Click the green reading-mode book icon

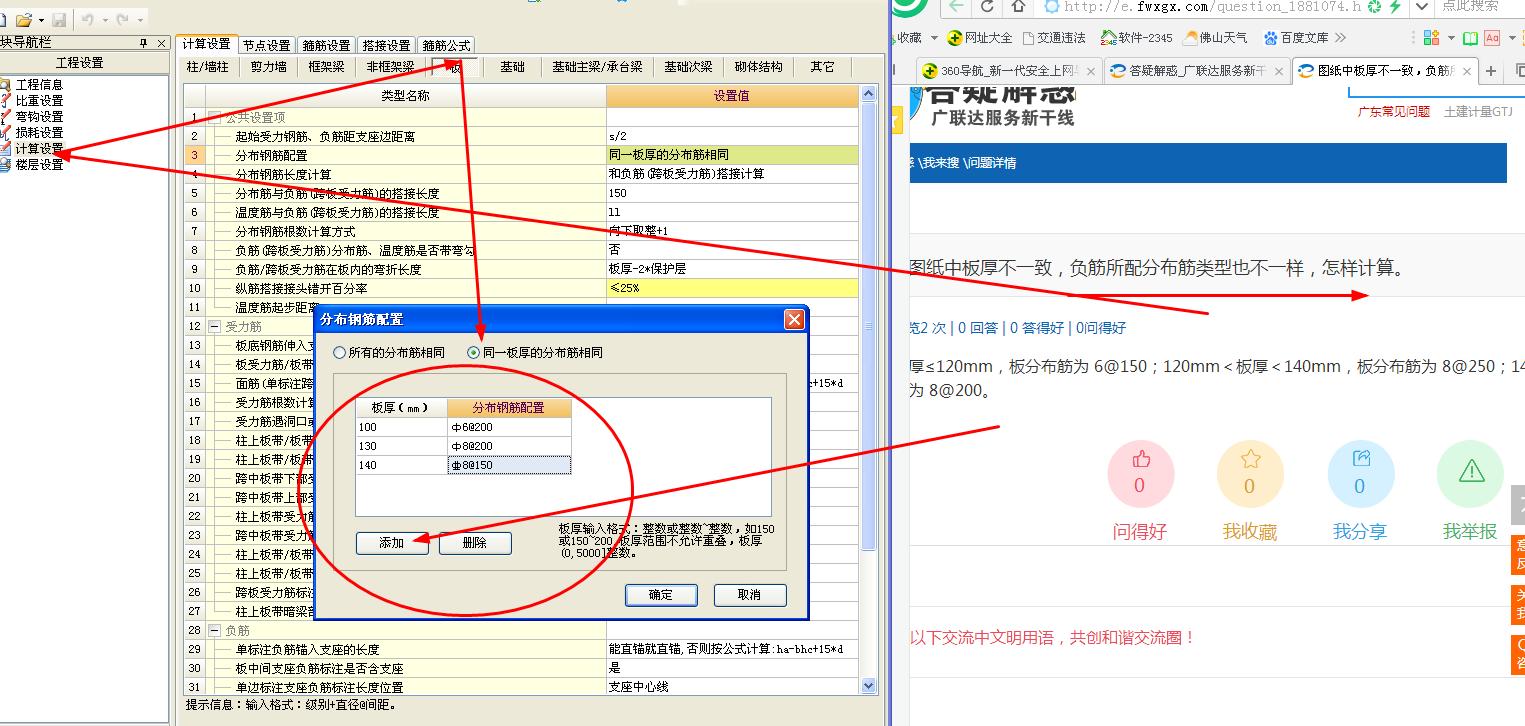[1470, 38]
